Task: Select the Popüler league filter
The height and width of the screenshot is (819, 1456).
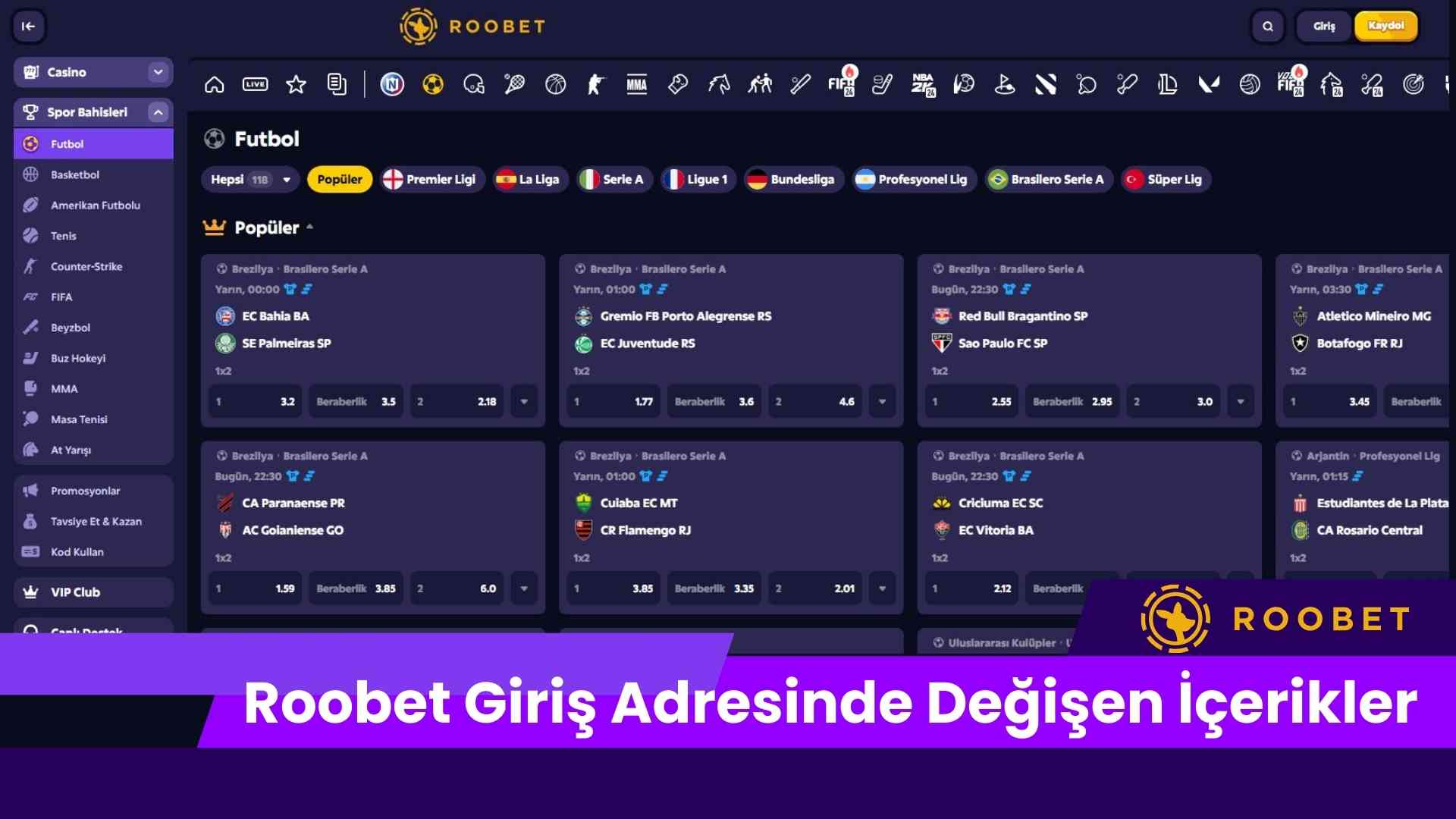Action: [340, 180]
